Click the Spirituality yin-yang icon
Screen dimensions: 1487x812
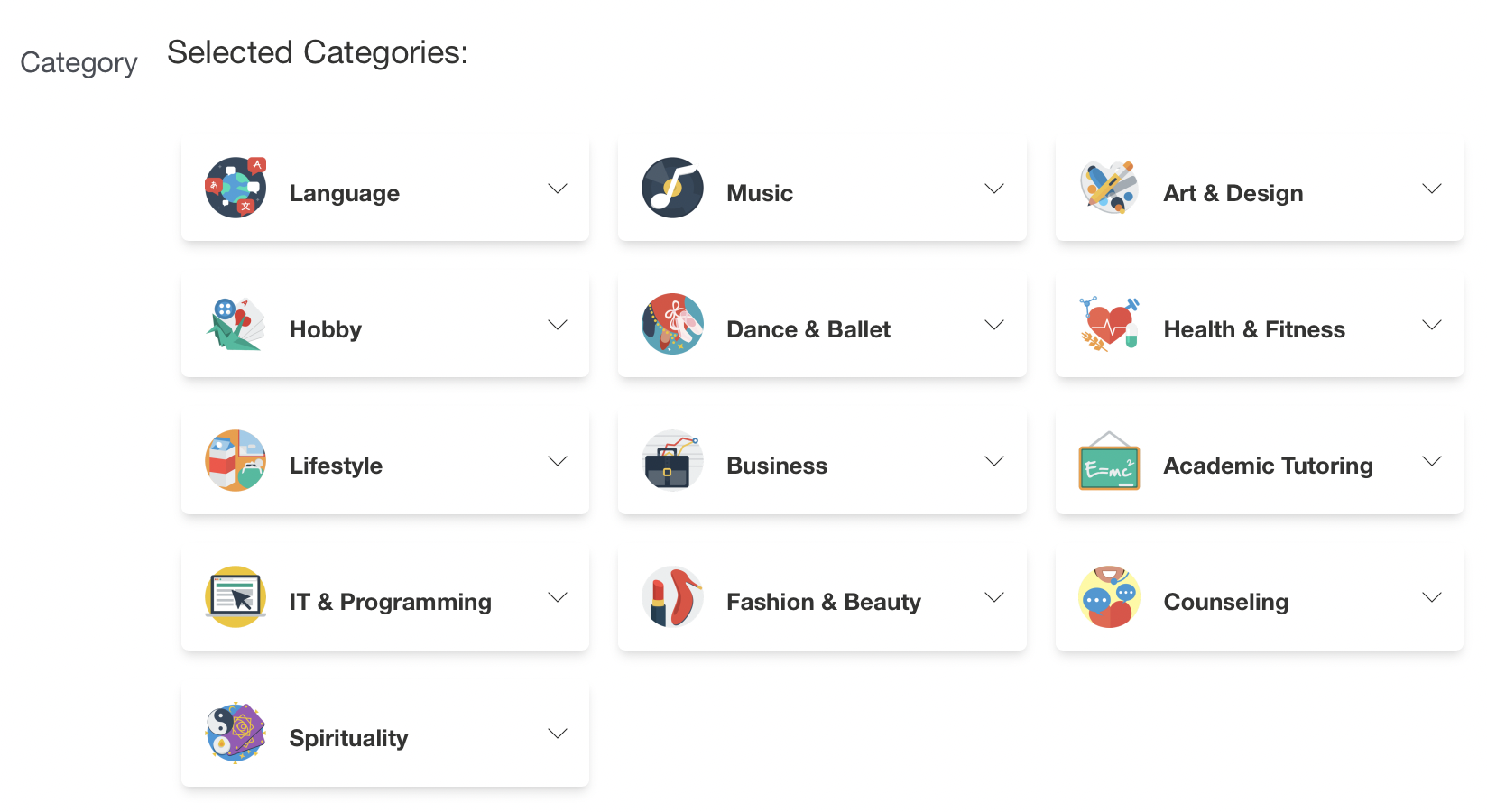pyautogui.click(x=236, y=733)
